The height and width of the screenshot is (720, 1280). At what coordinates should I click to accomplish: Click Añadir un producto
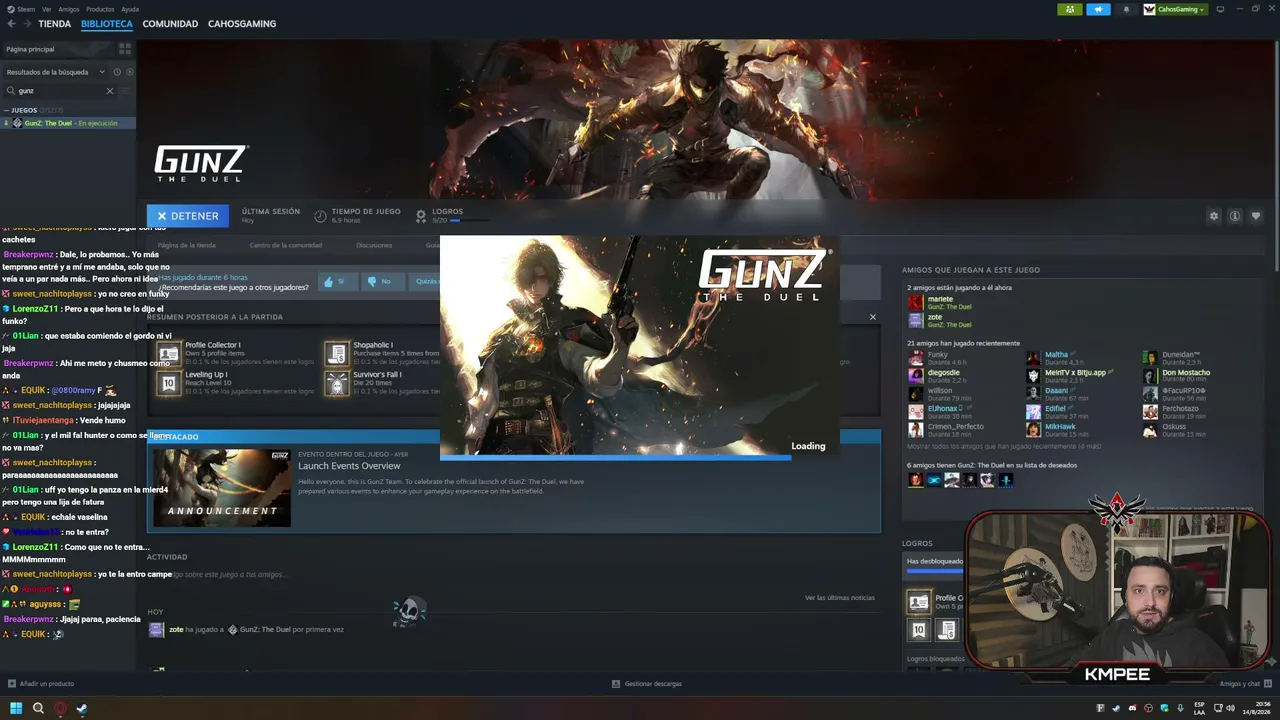41,684
